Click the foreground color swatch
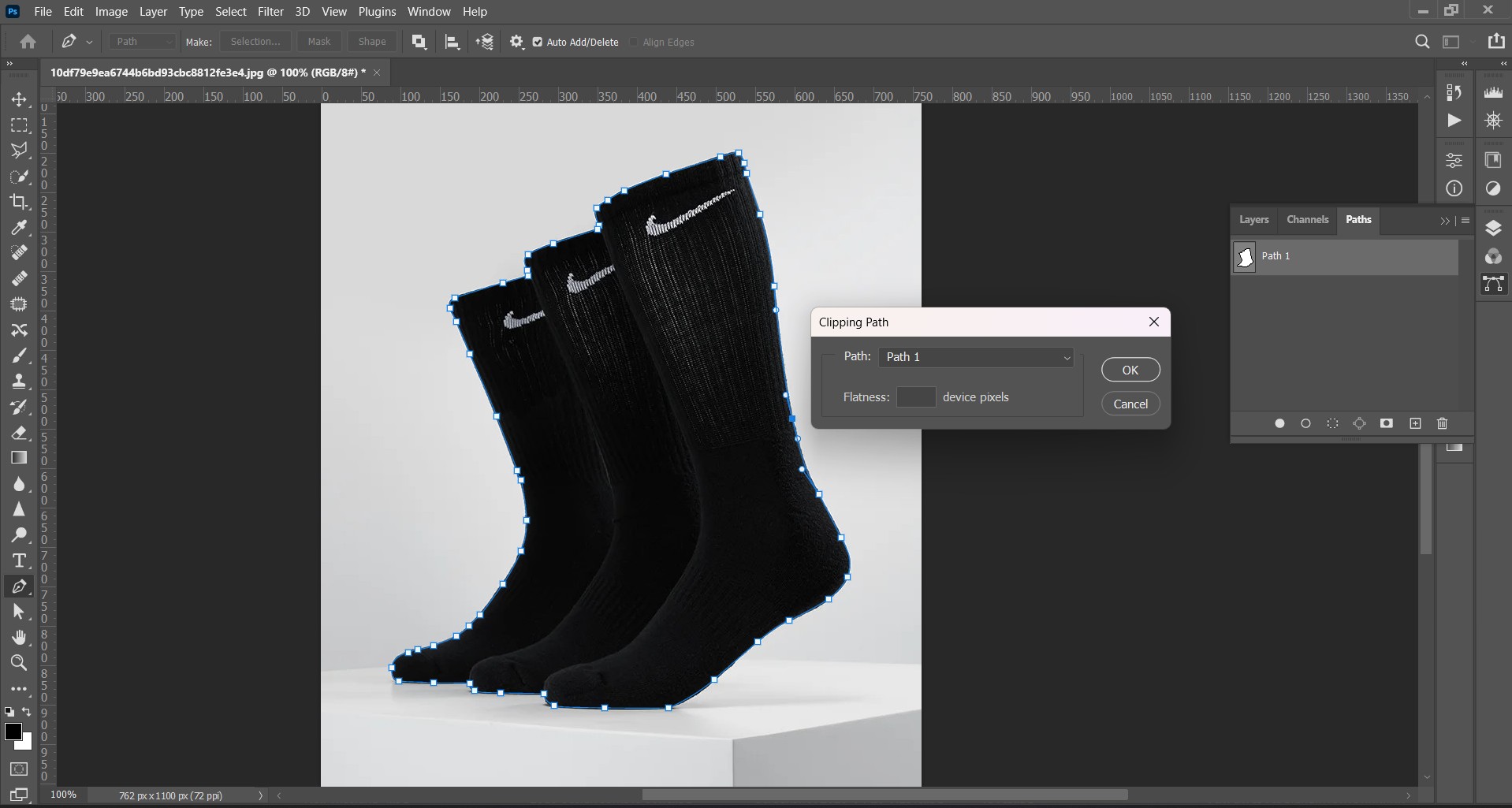Image resolution: width=1512 pixels, height=808 pixels. click(x=13, y=732)
